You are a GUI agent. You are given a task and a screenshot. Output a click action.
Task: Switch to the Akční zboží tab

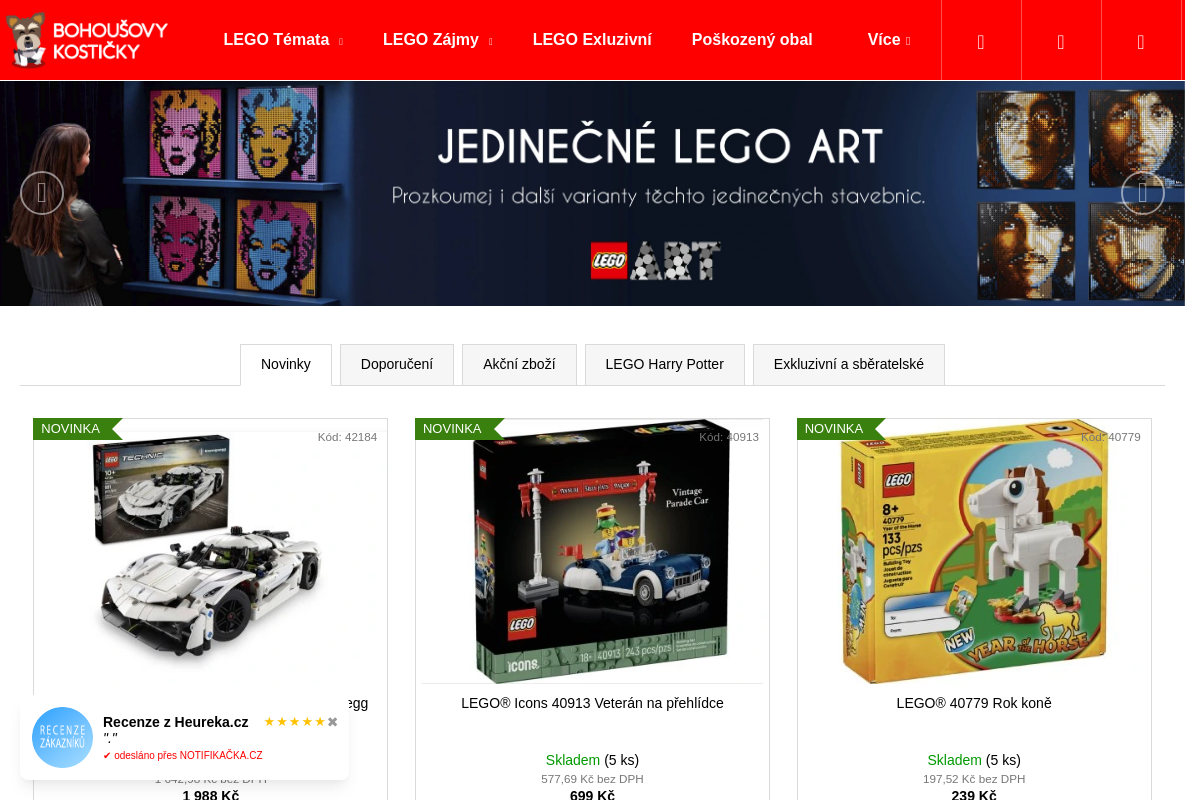pyautogui.click(x=519, y=365)
